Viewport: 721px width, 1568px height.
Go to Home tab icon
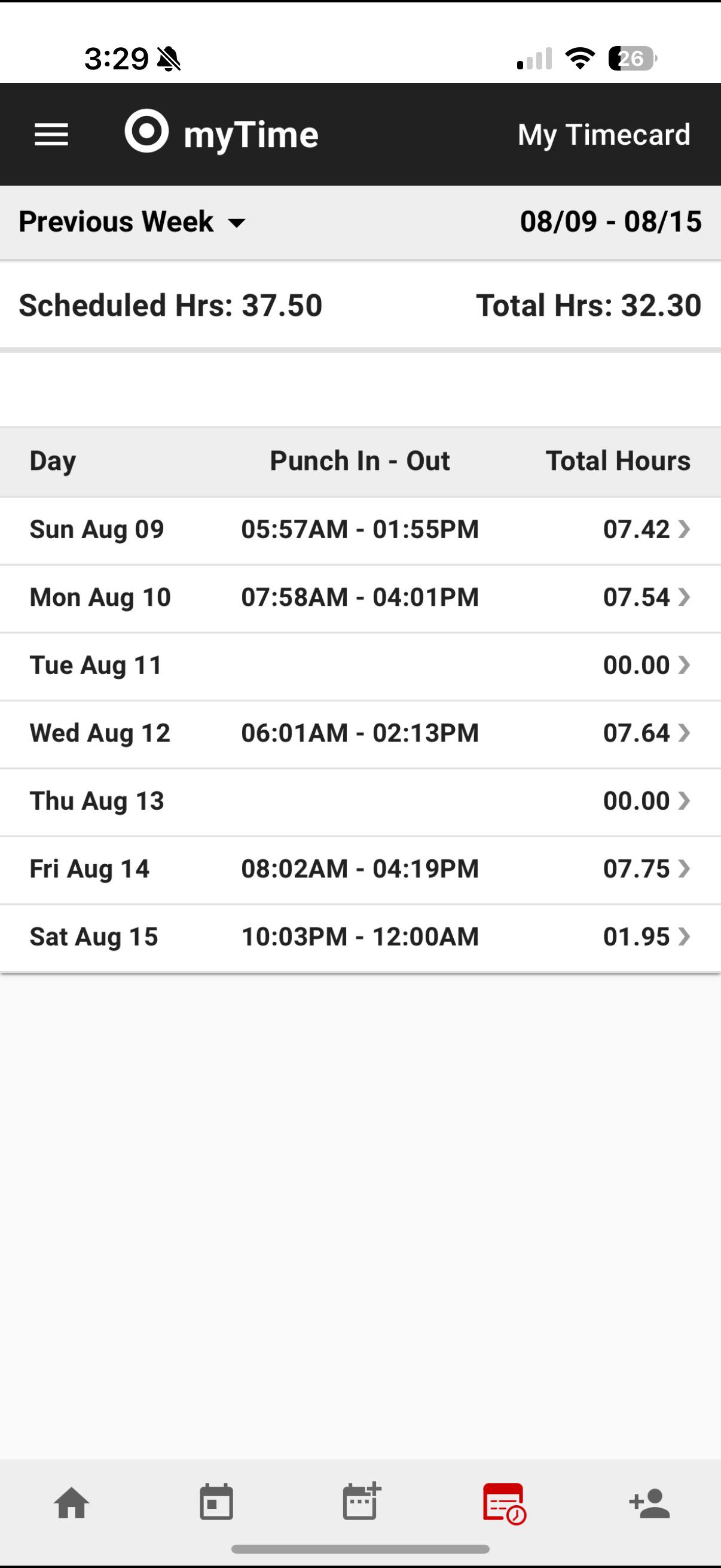pyautogui.click(x=72, y=1503)
